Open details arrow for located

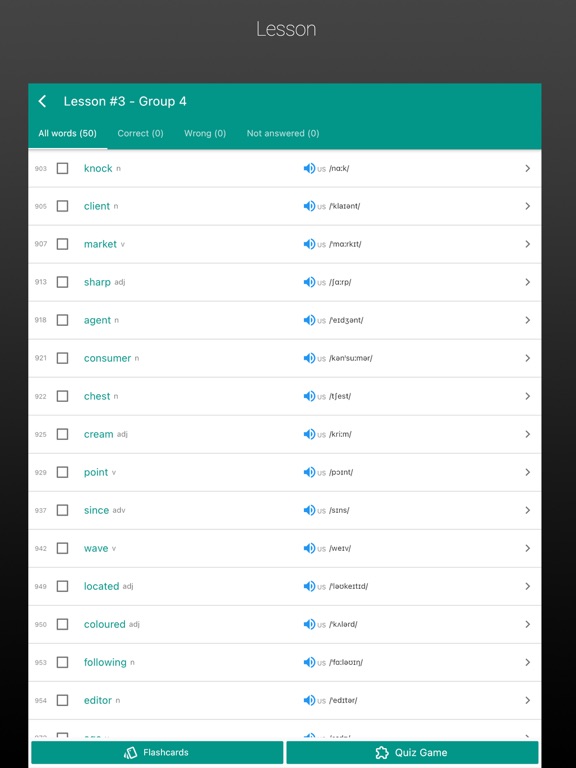(x=528, y=586)
